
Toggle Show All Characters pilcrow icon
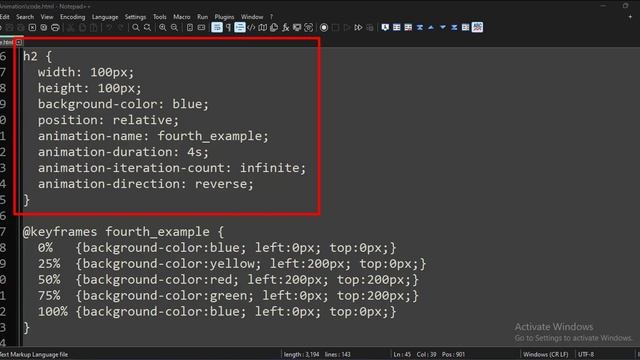228,28
